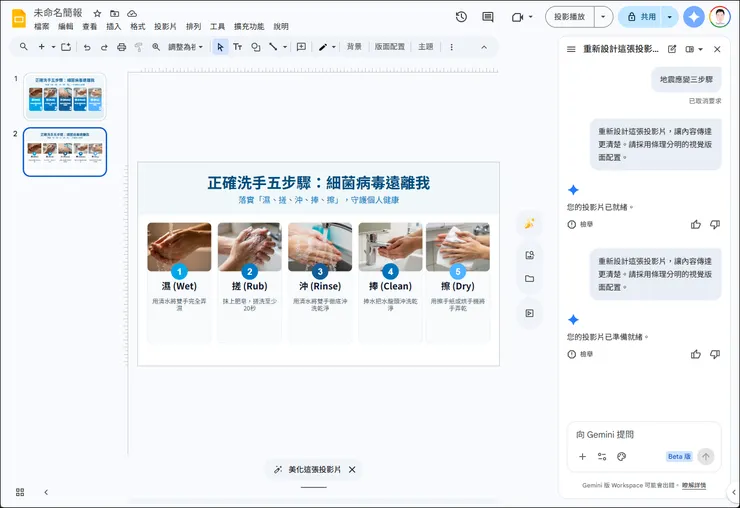740x508 pixels.
Task: Click the 投影播放 slideshow button
Action: pyautogui.click(x=570, y=17)
